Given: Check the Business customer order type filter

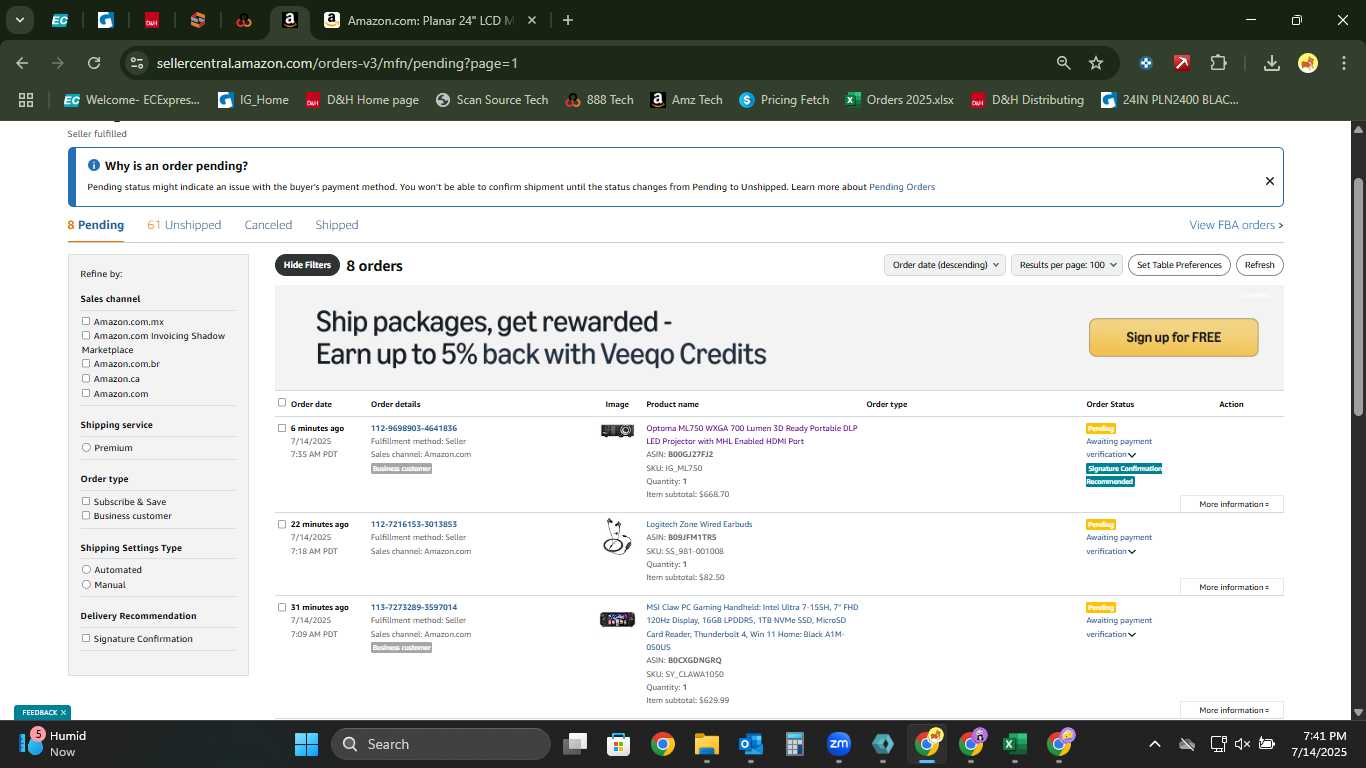Looking at the screenshot, I should [x=86, y=516].
